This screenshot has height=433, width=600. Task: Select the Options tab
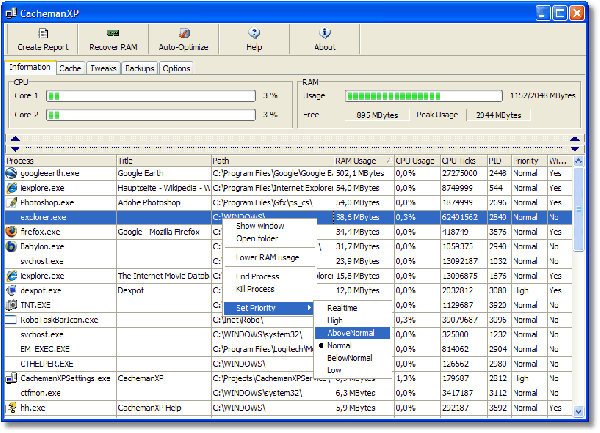176,68
